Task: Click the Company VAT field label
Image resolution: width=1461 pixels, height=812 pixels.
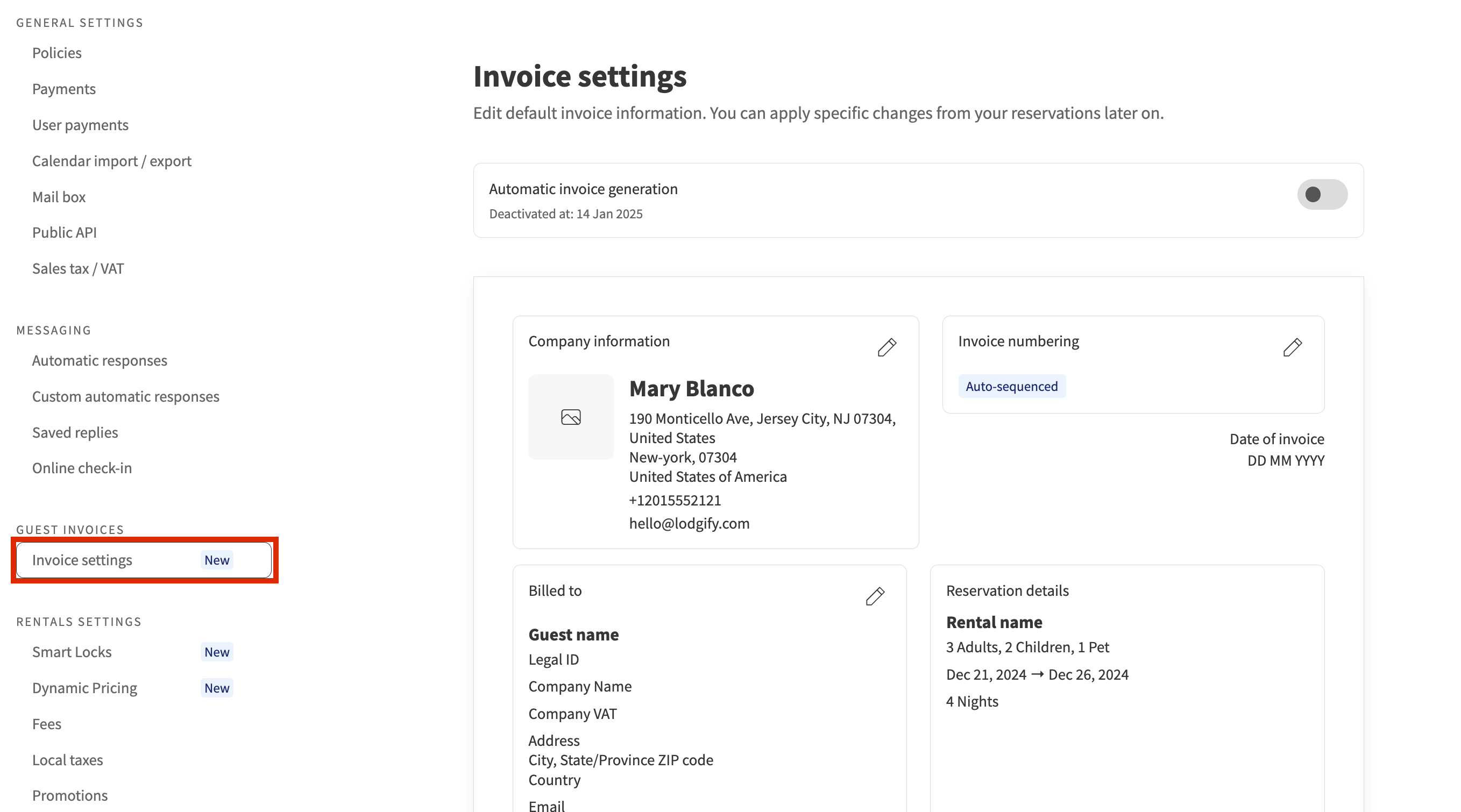Action: click(x=572, y=714)
